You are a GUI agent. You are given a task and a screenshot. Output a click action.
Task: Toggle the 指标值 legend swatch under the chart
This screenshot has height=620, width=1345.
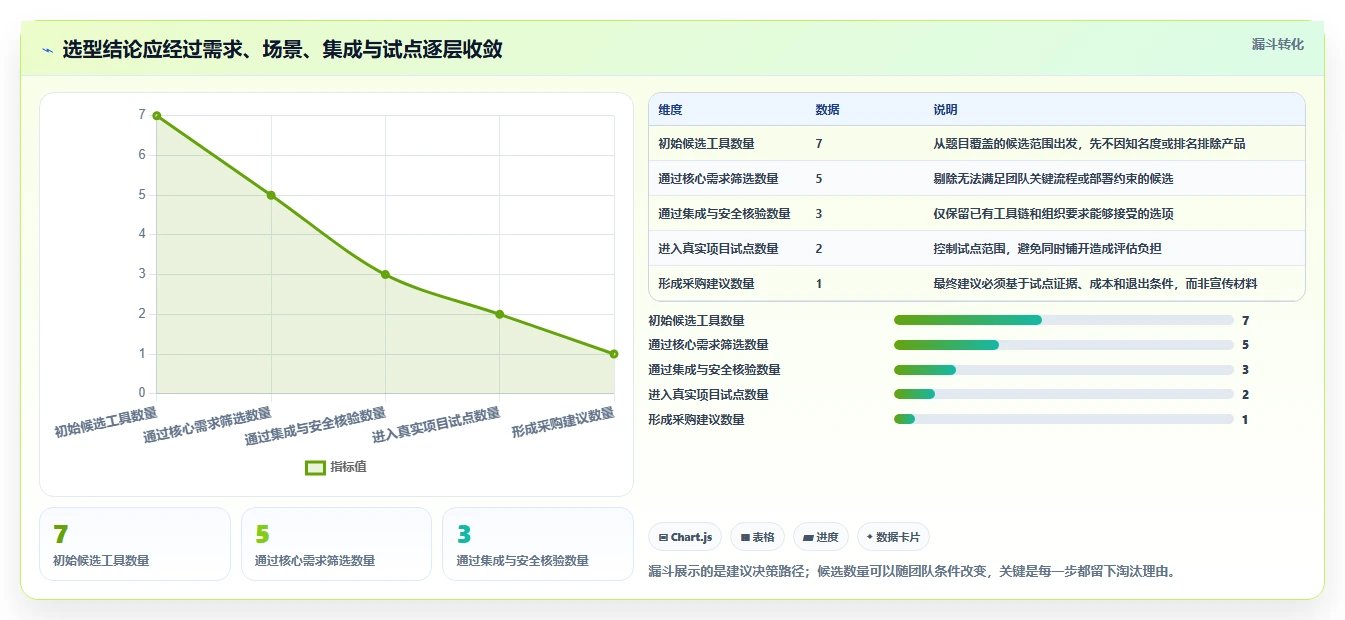click(x=315, y=467)
